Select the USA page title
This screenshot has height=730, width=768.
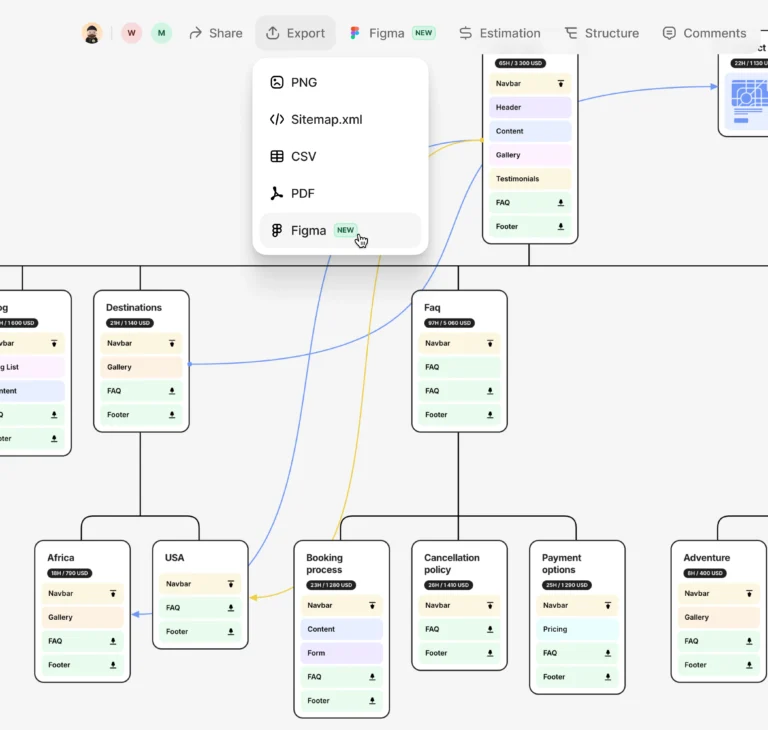click(x=174, y=558)
